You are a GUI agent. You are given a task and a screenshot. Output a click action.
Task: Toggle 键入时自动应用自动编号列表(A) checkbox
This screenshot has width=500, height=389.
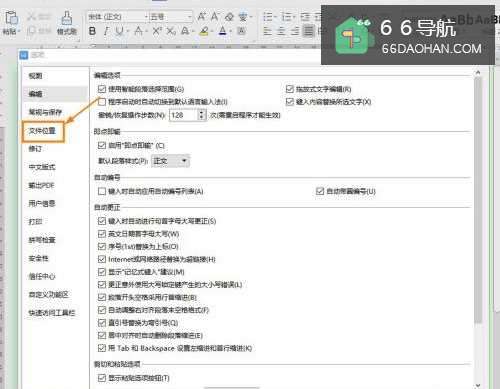[102, 191]
